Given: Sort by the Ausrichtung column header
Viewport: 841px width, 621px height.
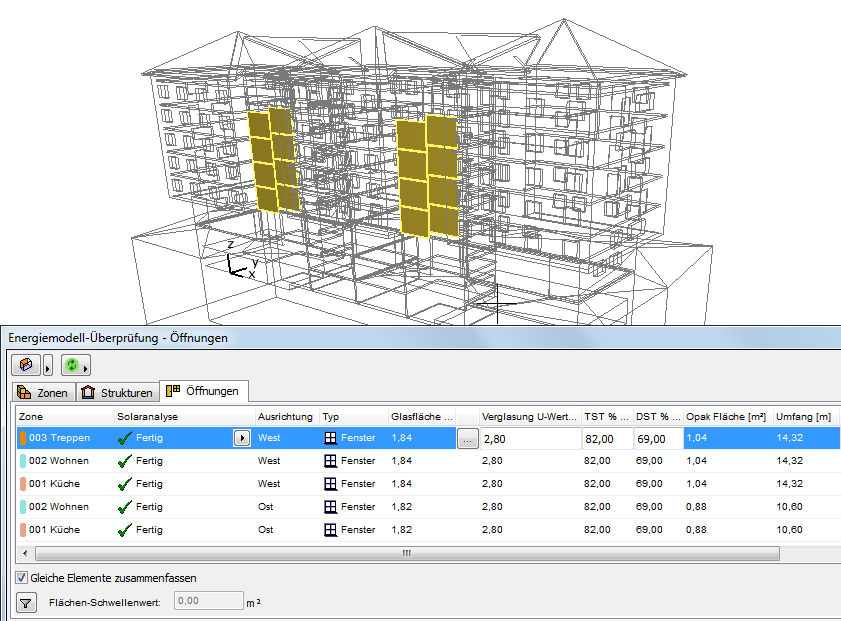Looking at the screenshot, I should tap(285, 416).
